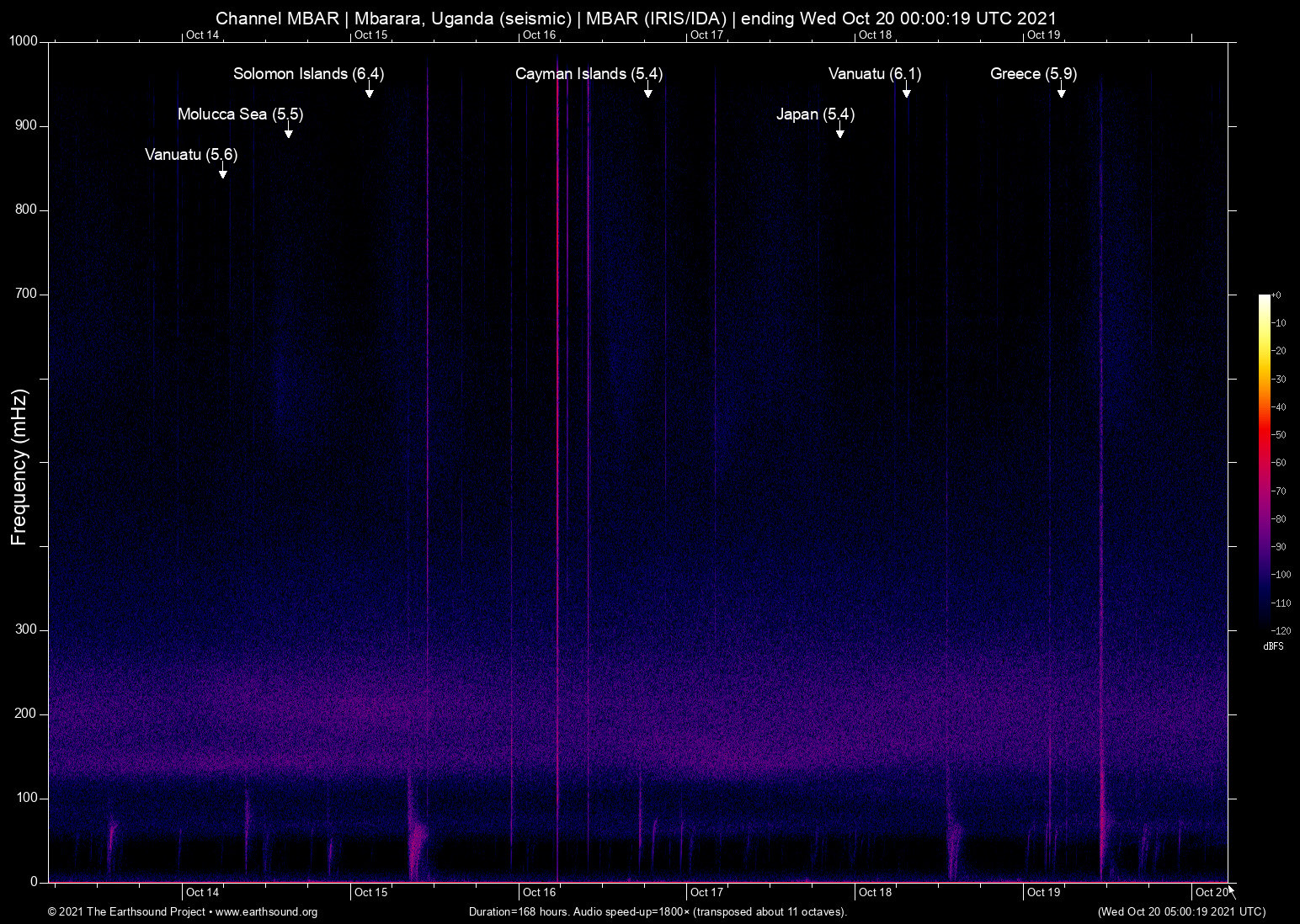
Task: Click the Solomon Islands (6.4) earthquake marker arrow
Action: coord(369,93)
